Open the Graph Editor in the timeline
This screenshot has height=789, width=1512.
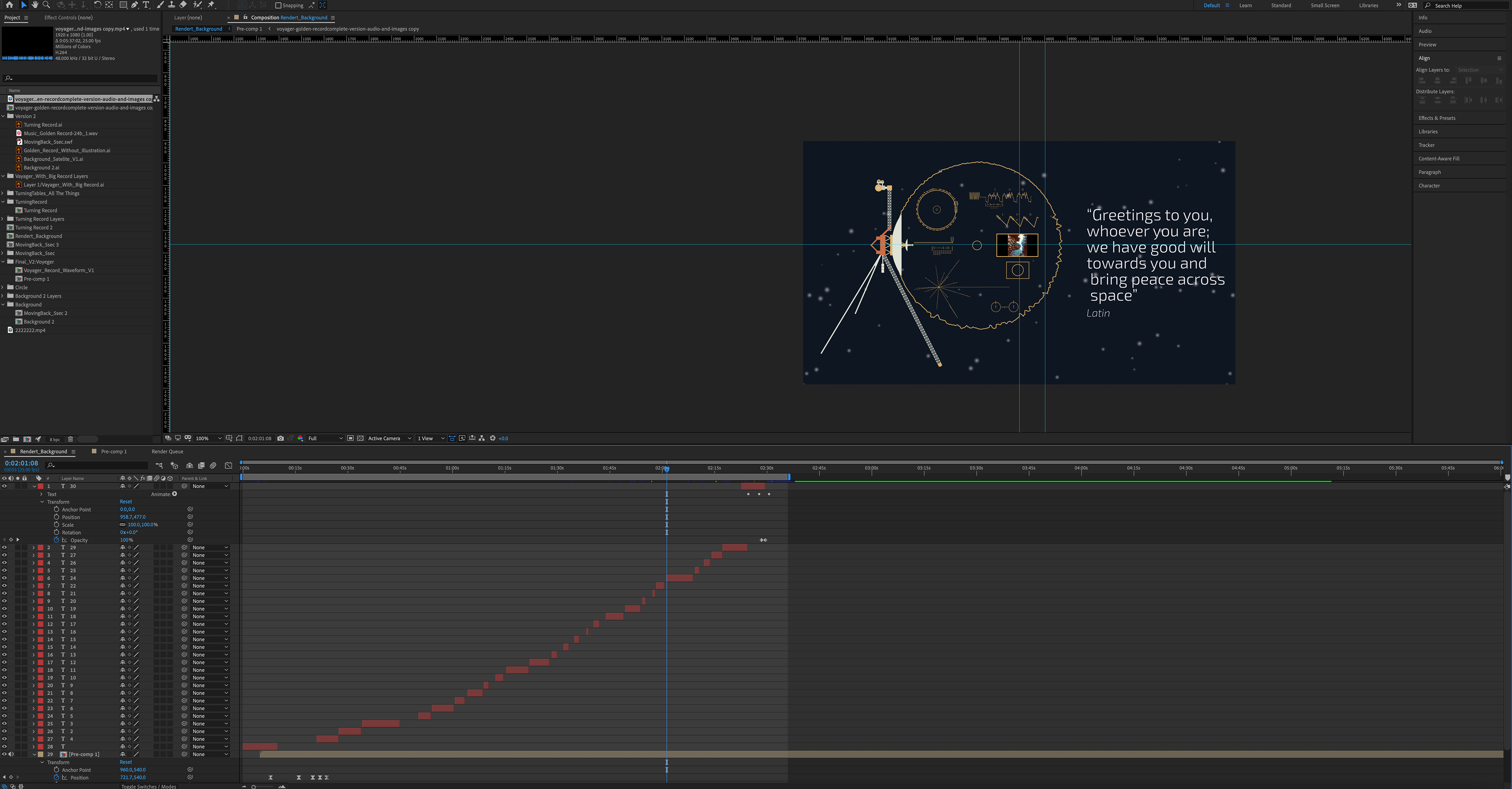[228, 466]
